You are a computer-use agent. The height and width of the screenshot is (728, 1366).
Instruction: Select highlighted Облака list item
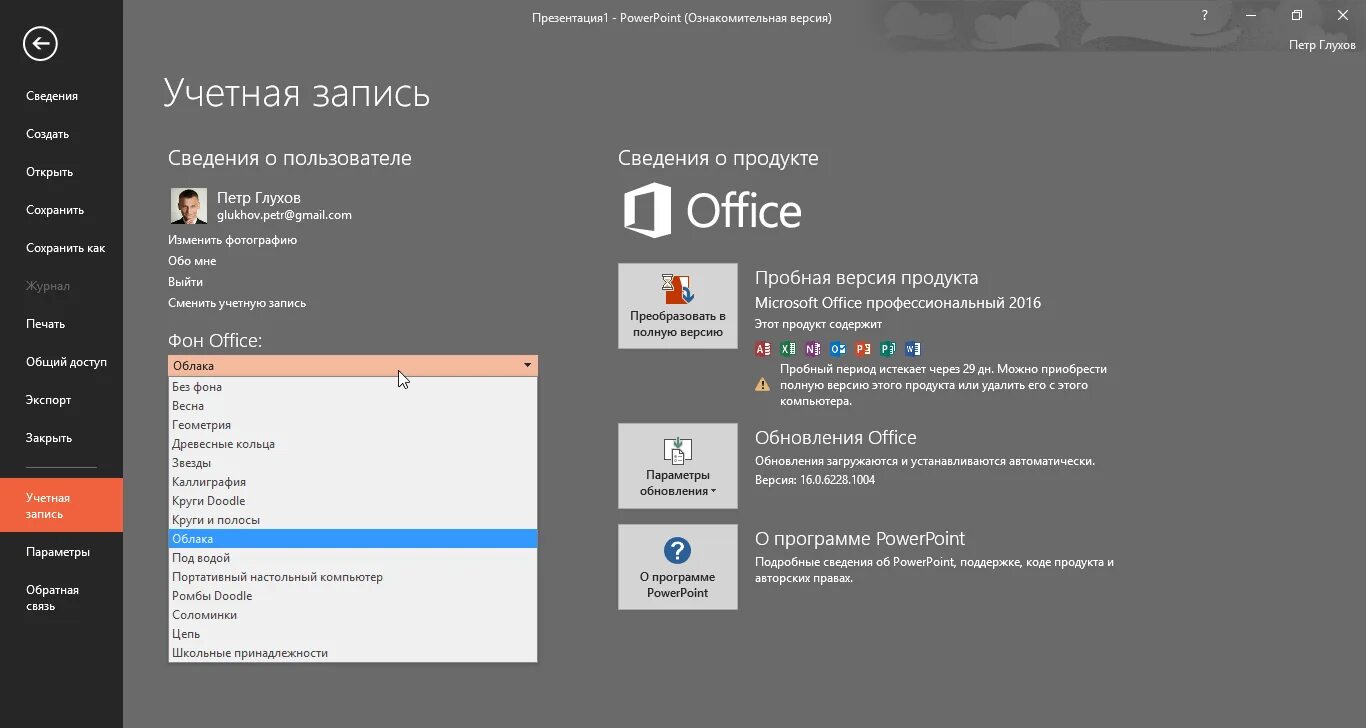[x=353, y=539]
